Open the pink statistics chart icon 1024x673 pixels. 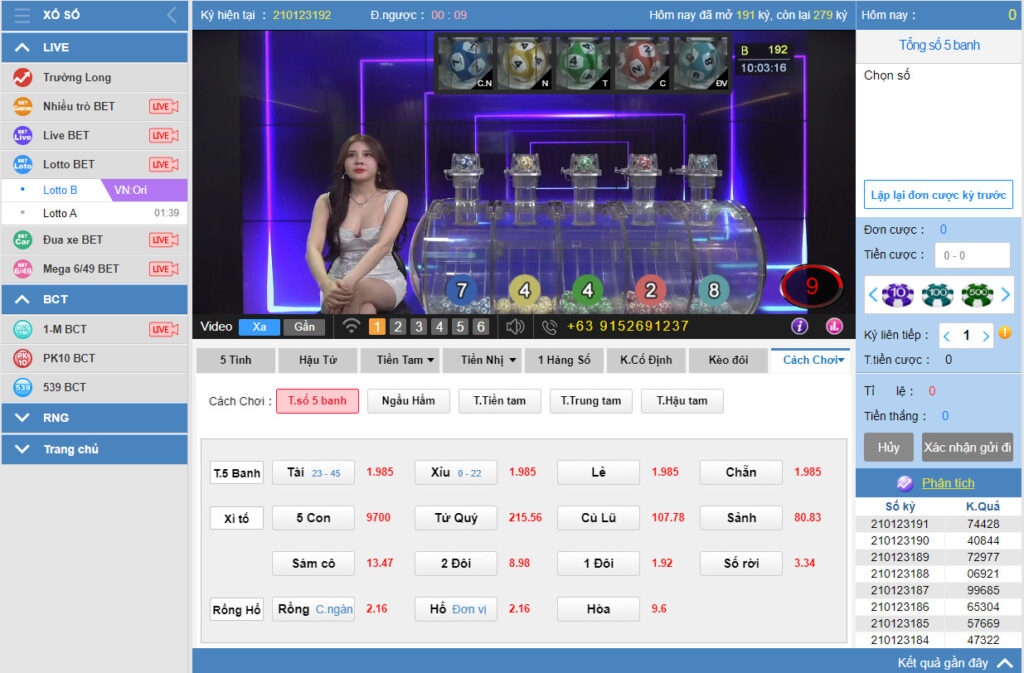(x=834, y=326)
